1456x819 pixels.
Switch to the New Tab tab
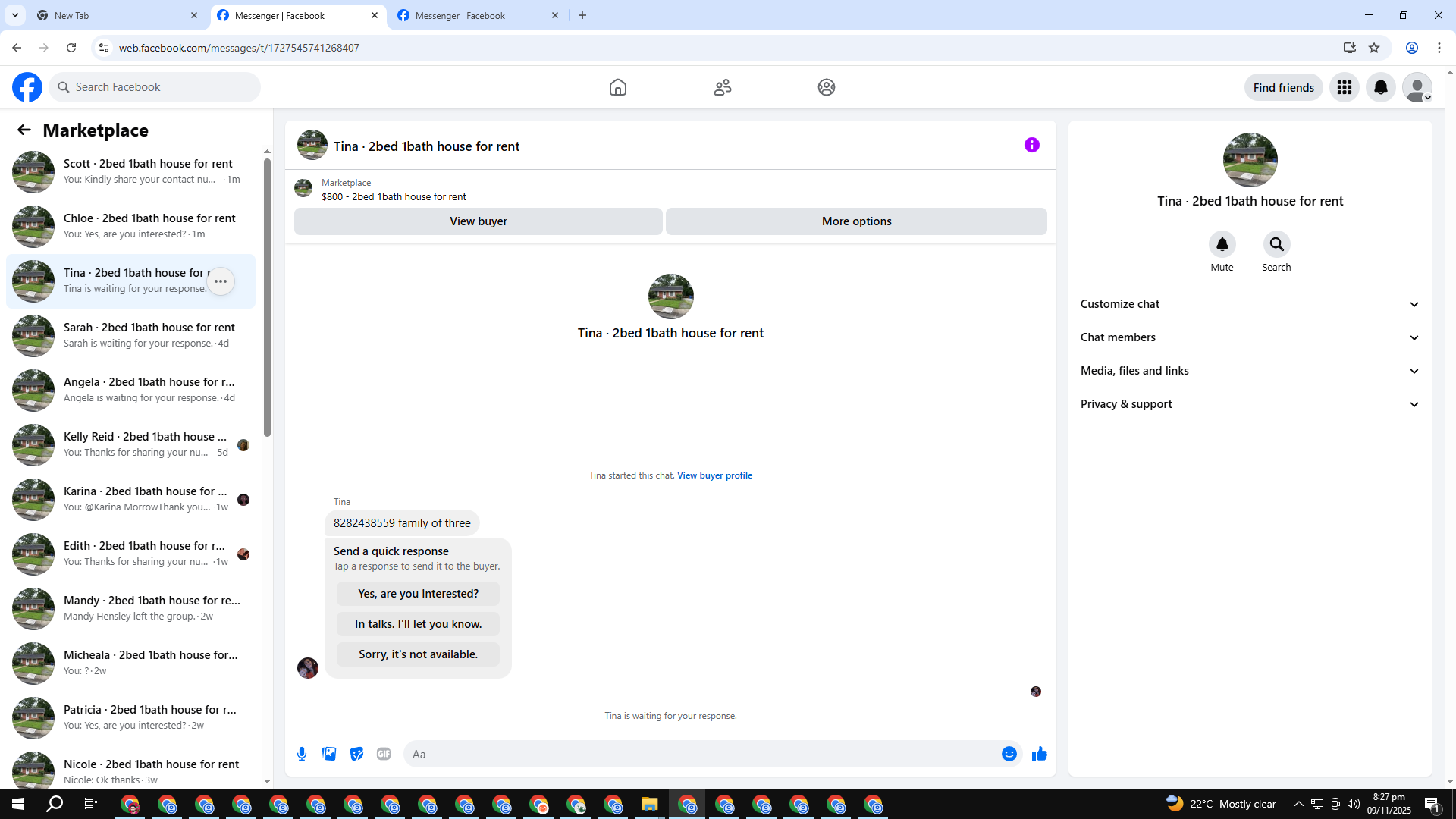coord(117,15)
